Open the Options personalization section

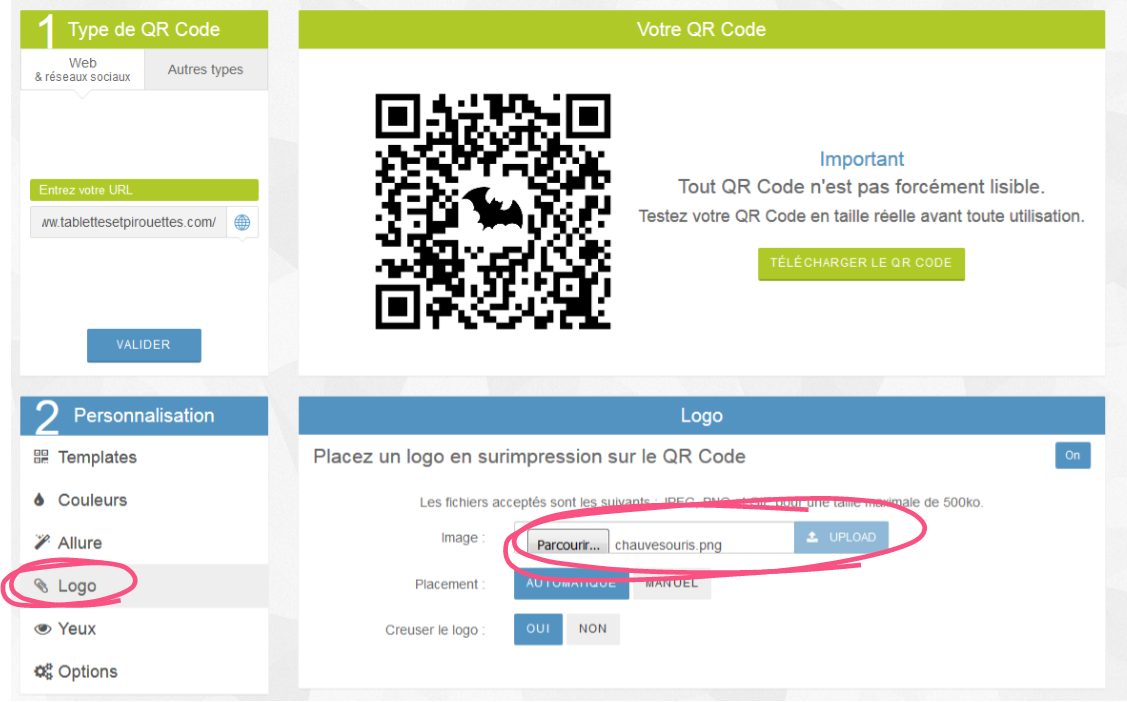[x=144, y=671]
